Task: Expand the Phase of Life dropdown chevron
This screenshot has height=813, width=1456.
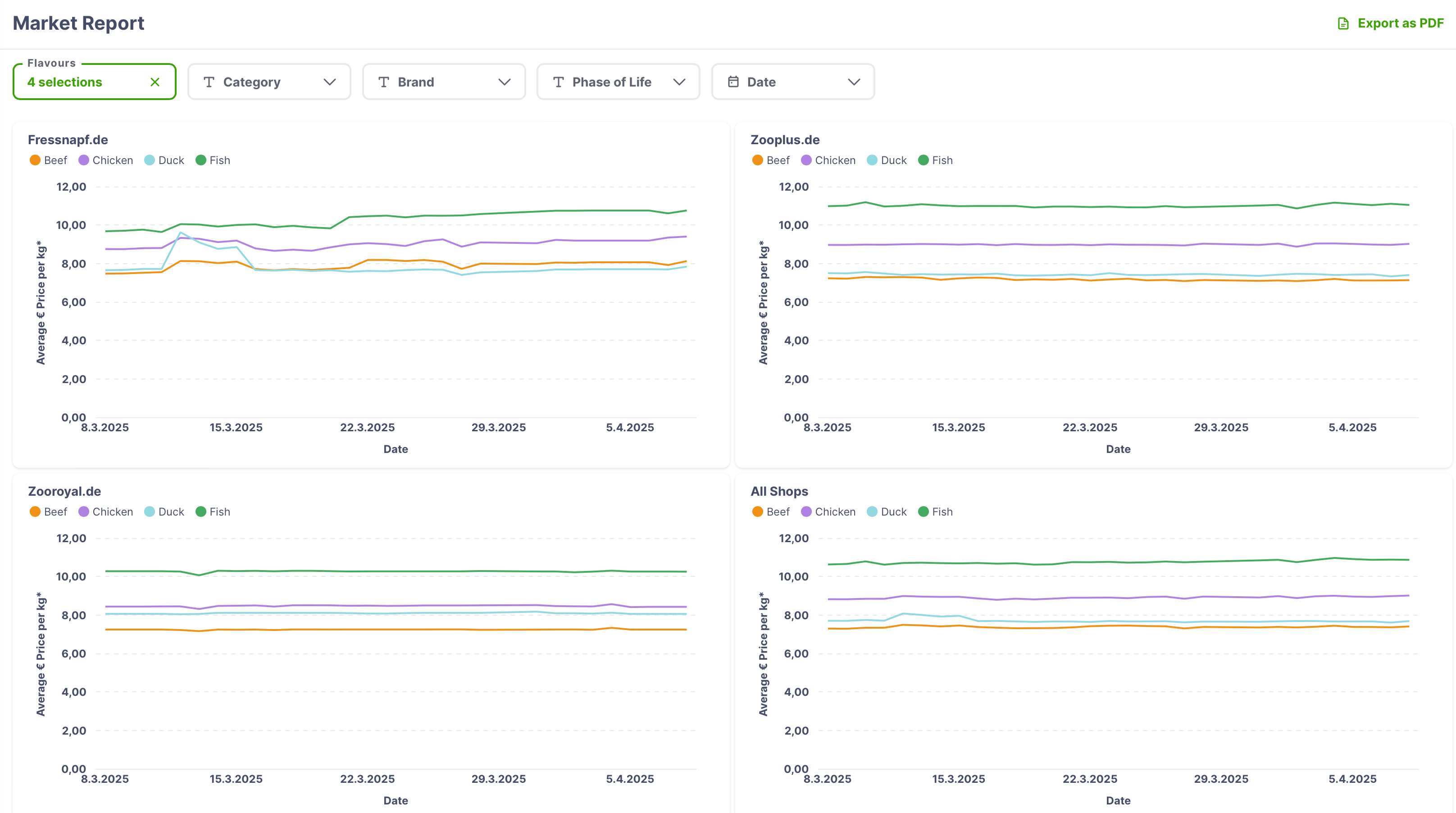Action: pyautogui.click(x=679, y=82)
